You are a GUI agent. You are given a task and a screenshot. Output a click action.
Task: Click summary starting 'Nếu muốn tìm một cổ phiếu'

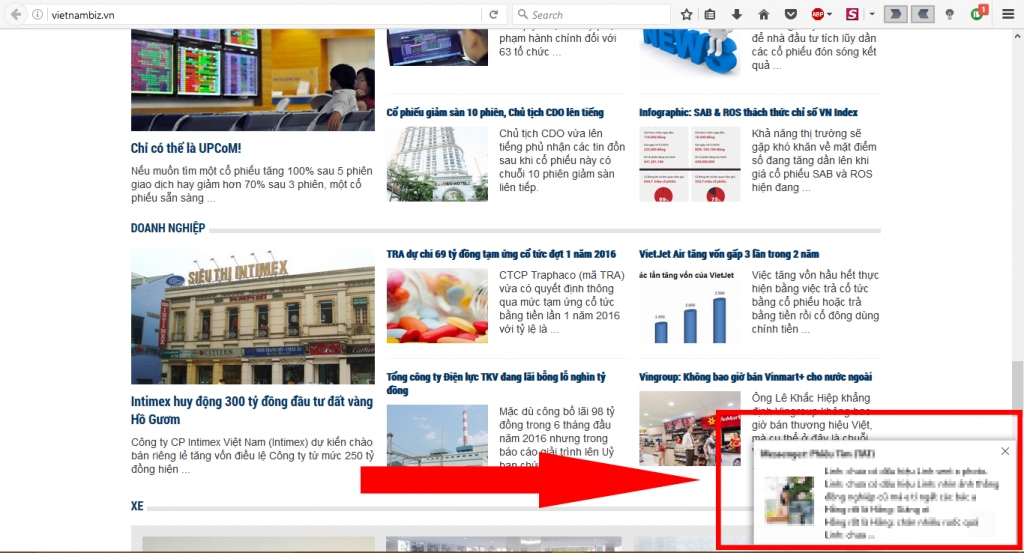pyautogui.click(x=251, y=184)
